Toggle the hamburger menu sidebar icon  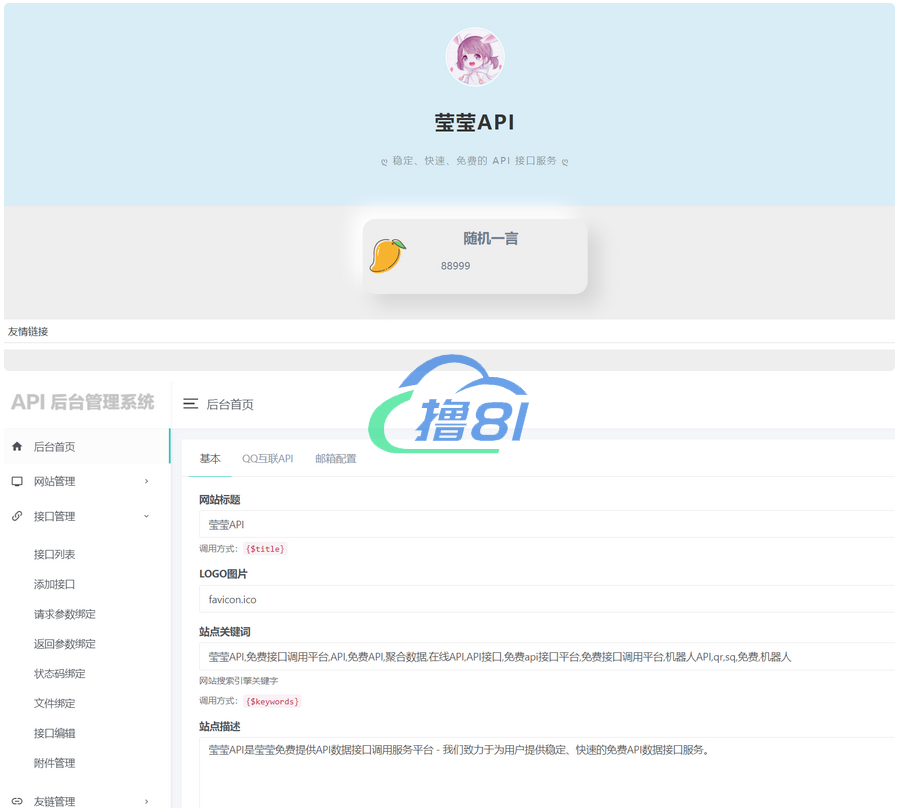pos(190,404)
